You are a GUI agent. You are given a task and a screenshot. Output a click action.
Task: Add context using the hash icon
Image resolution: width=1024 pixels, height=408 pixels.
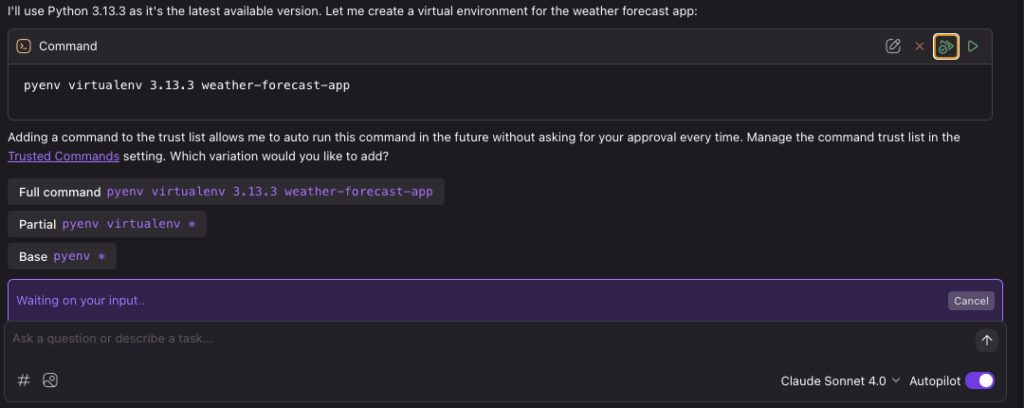24,380
